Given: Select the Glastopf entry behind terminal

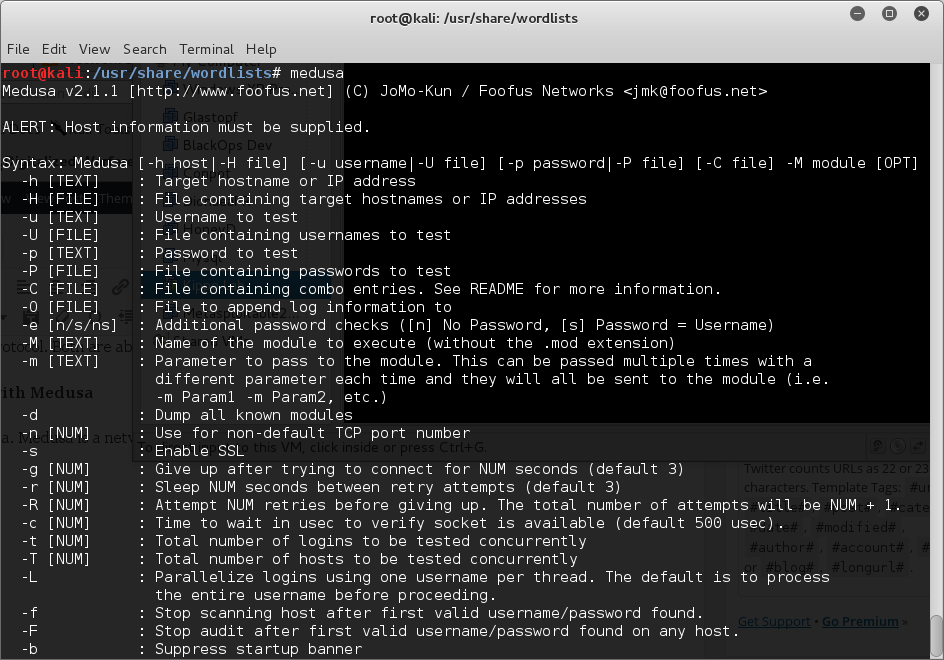Looking at the screenshot, I should point(210,116).
